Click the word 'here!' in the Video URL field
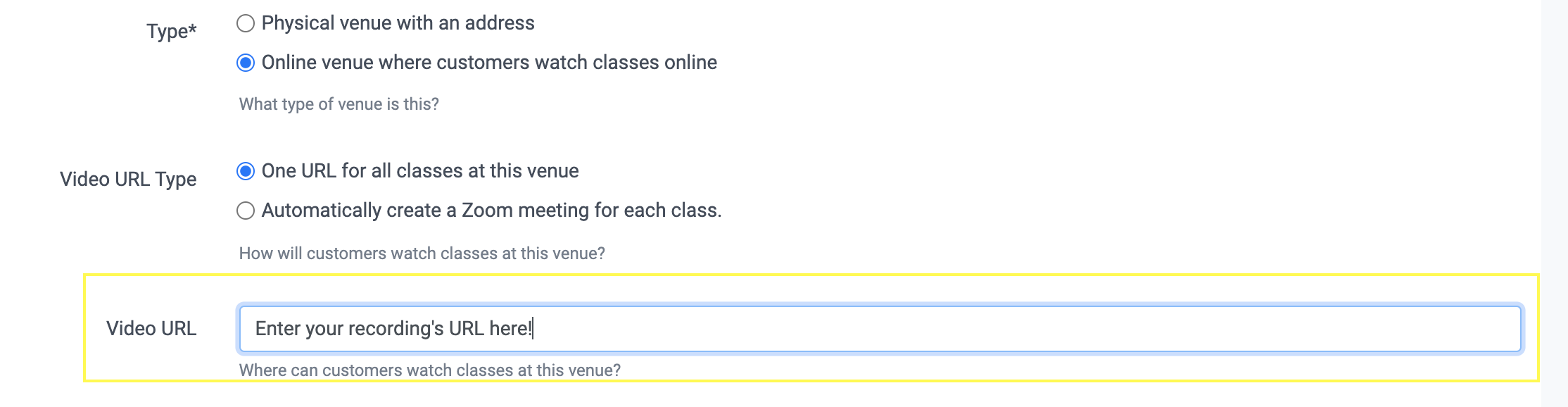This screenshot has height=407, width=1568. click(x=510, y=329)
